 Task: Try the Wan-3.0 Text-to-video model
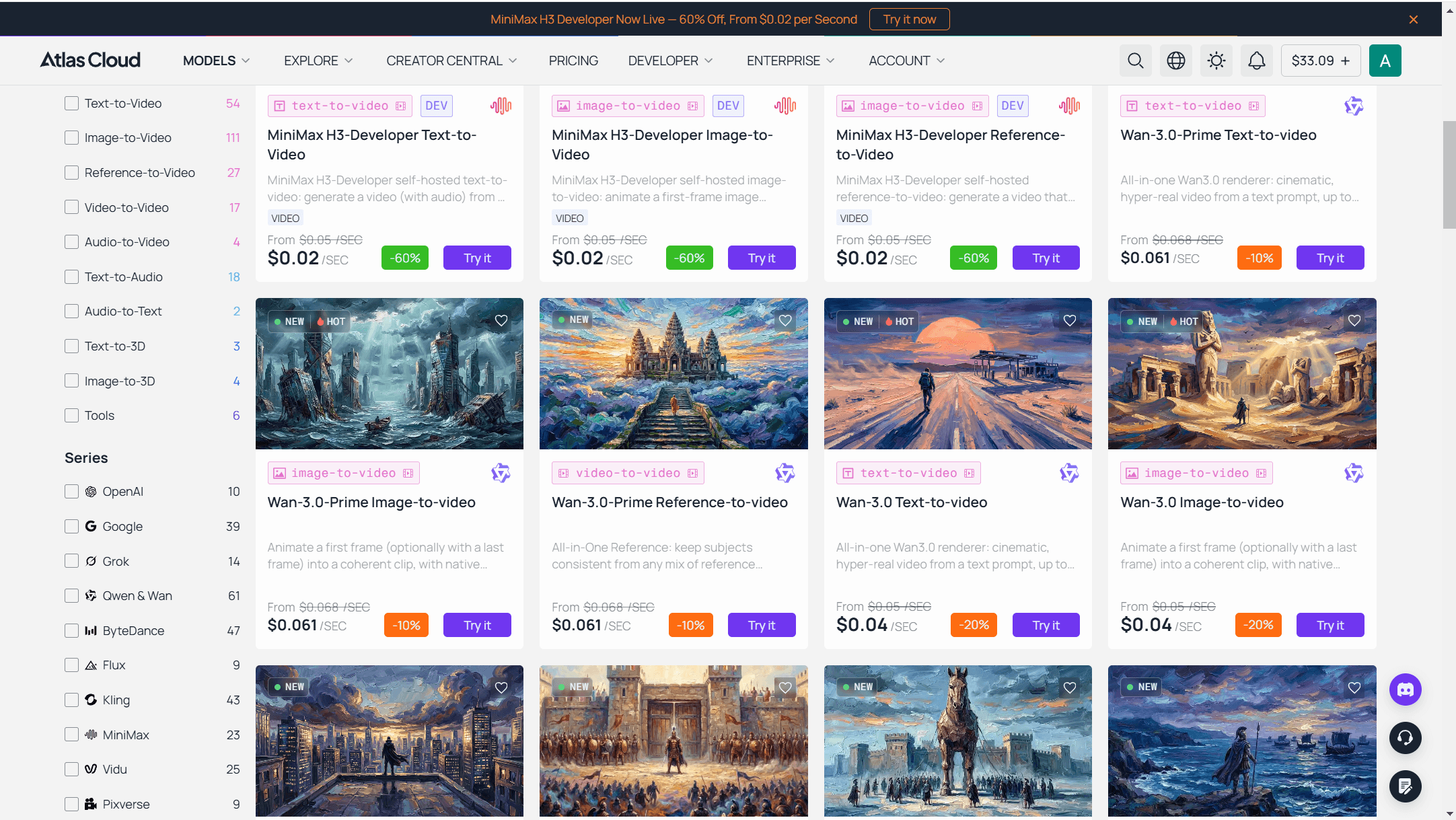pos(1046,625)
